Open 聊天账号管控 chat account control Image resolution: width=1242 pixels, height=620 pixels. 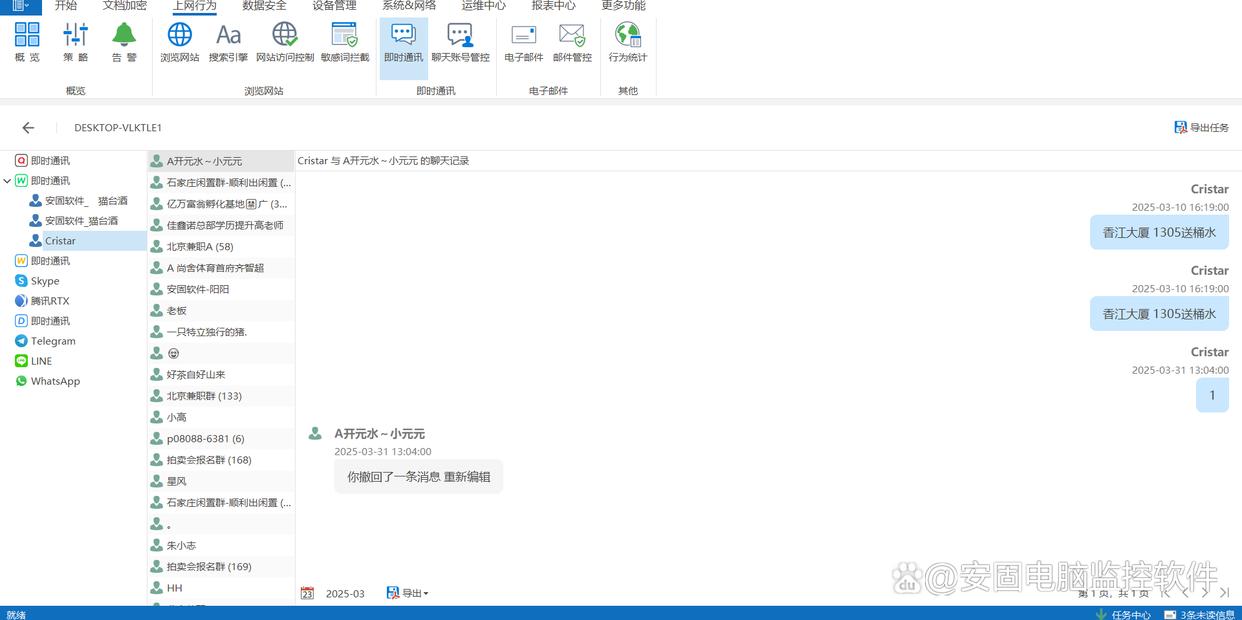[460, 43]
